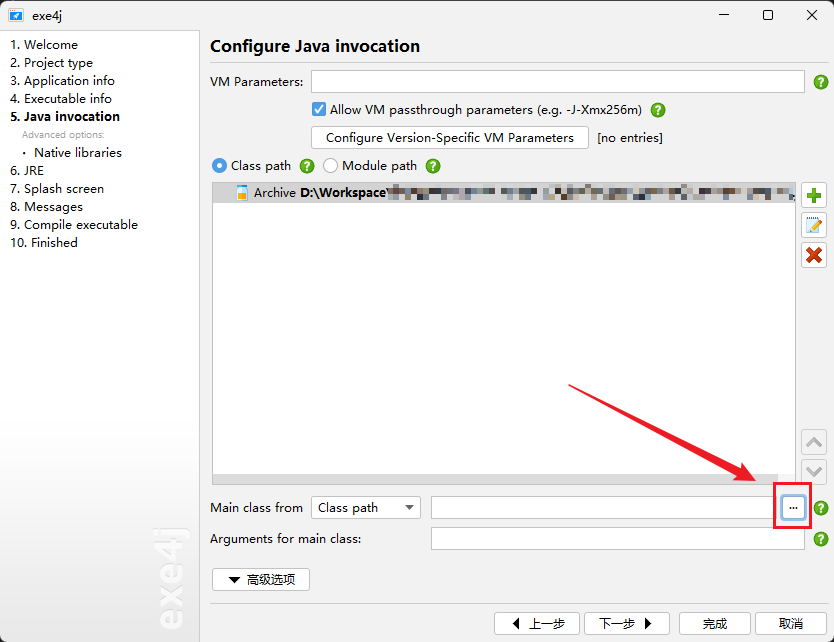
Task: Select the Class path radio button
Action: pos(219,166)
